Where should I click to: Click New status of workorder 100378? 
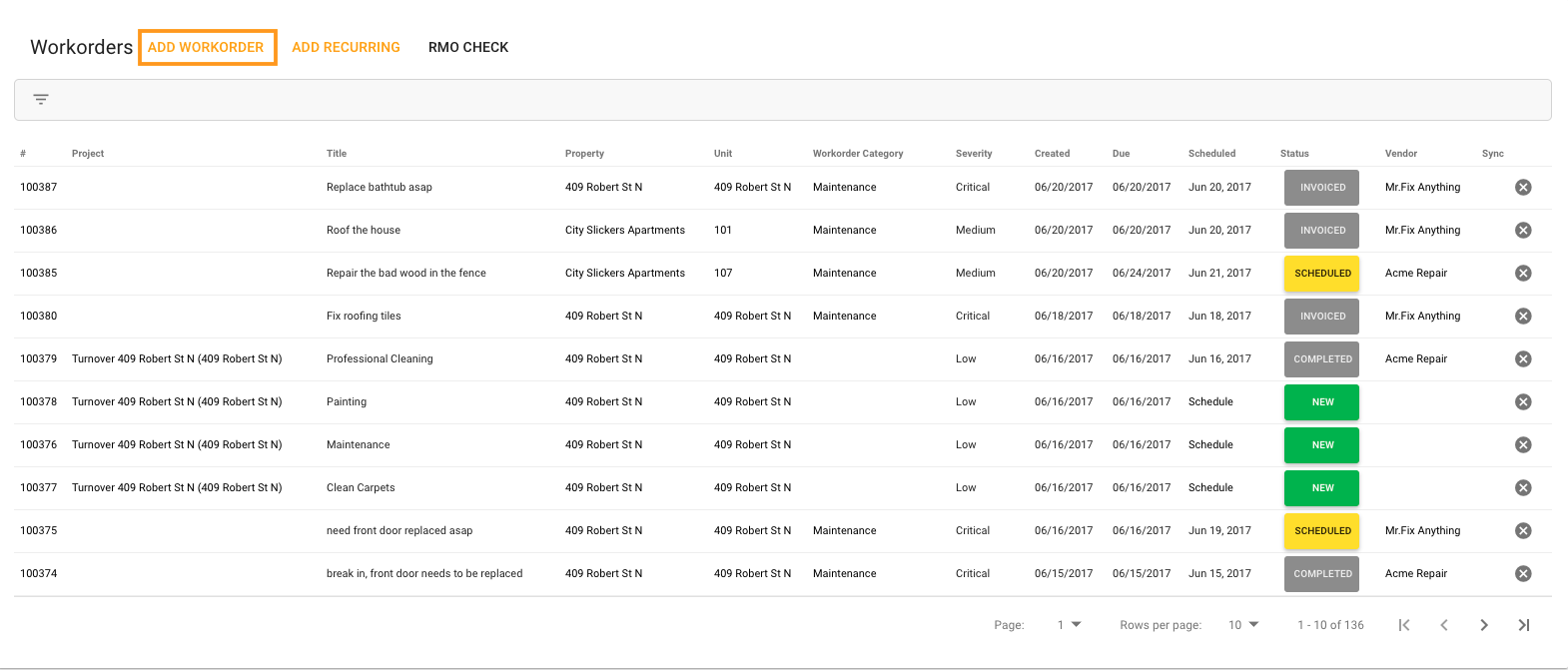coord(1322,401)
